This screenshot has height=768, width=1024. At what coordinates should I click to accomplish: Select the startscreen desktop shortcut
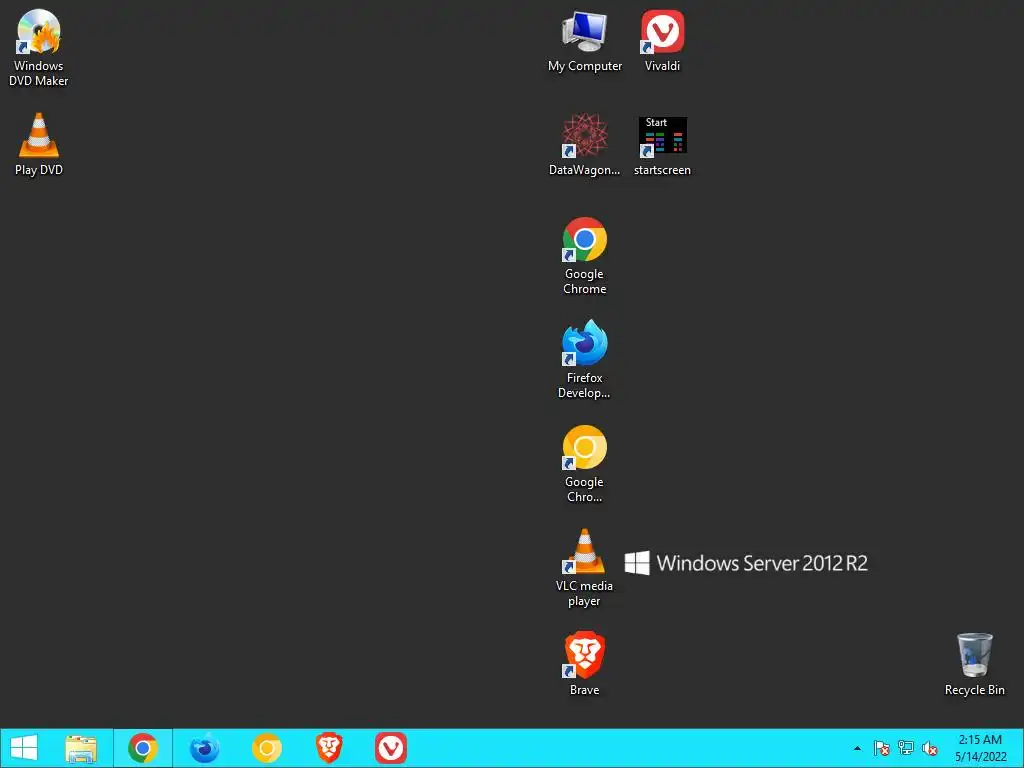[x=662, y=146]
